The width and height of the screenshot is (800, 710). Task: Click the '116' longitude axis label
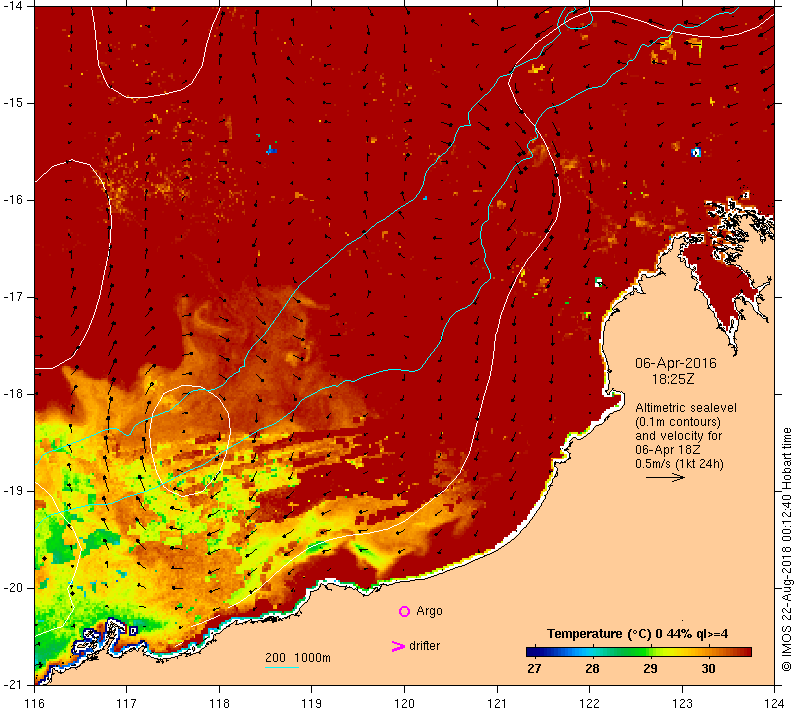tap(34, 703)
